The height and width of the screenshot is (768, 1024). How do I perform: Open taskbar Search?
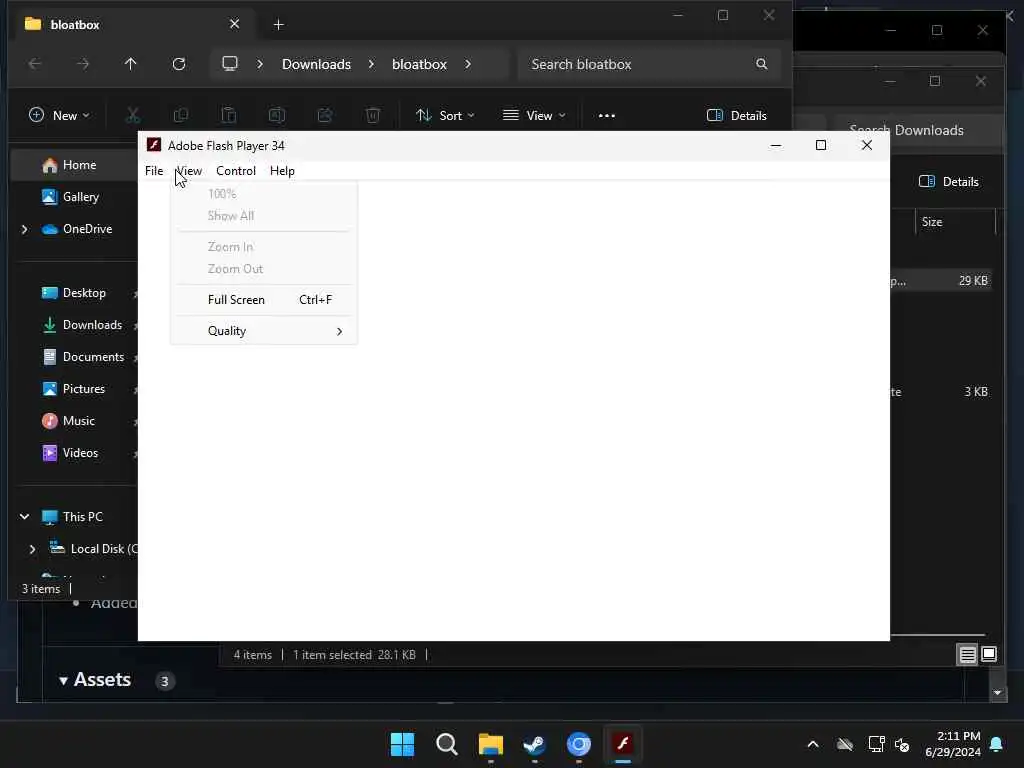[x=447, y=744]
